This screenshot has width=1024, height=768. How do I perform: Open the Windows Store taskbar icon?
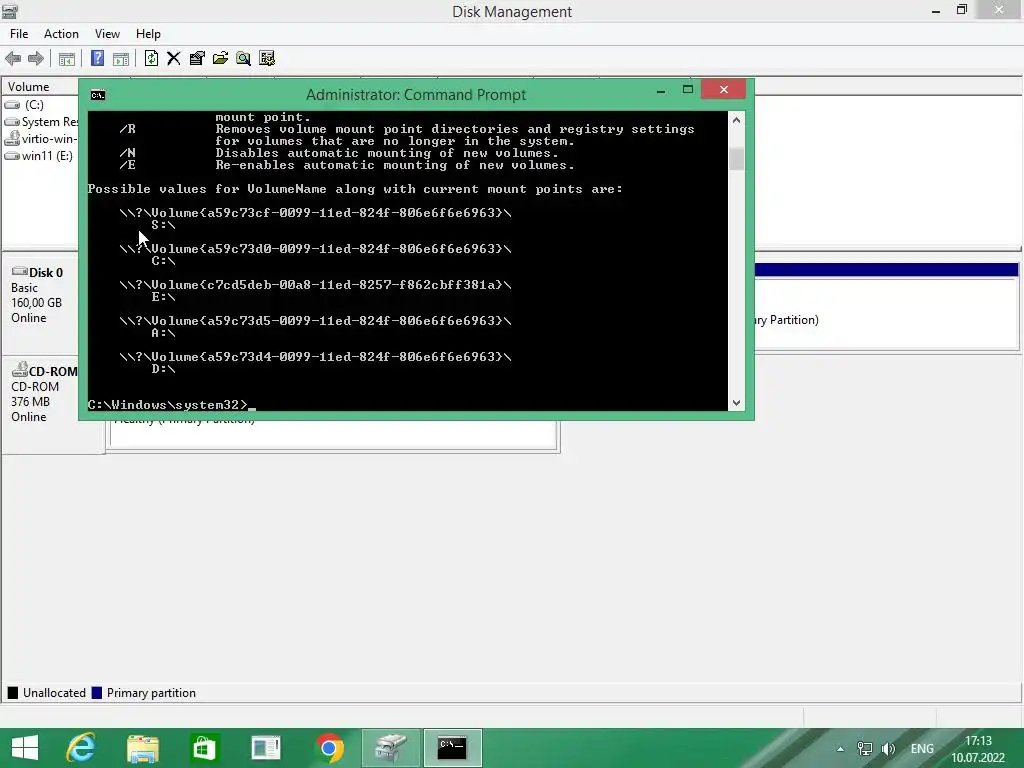pos(204,748)
